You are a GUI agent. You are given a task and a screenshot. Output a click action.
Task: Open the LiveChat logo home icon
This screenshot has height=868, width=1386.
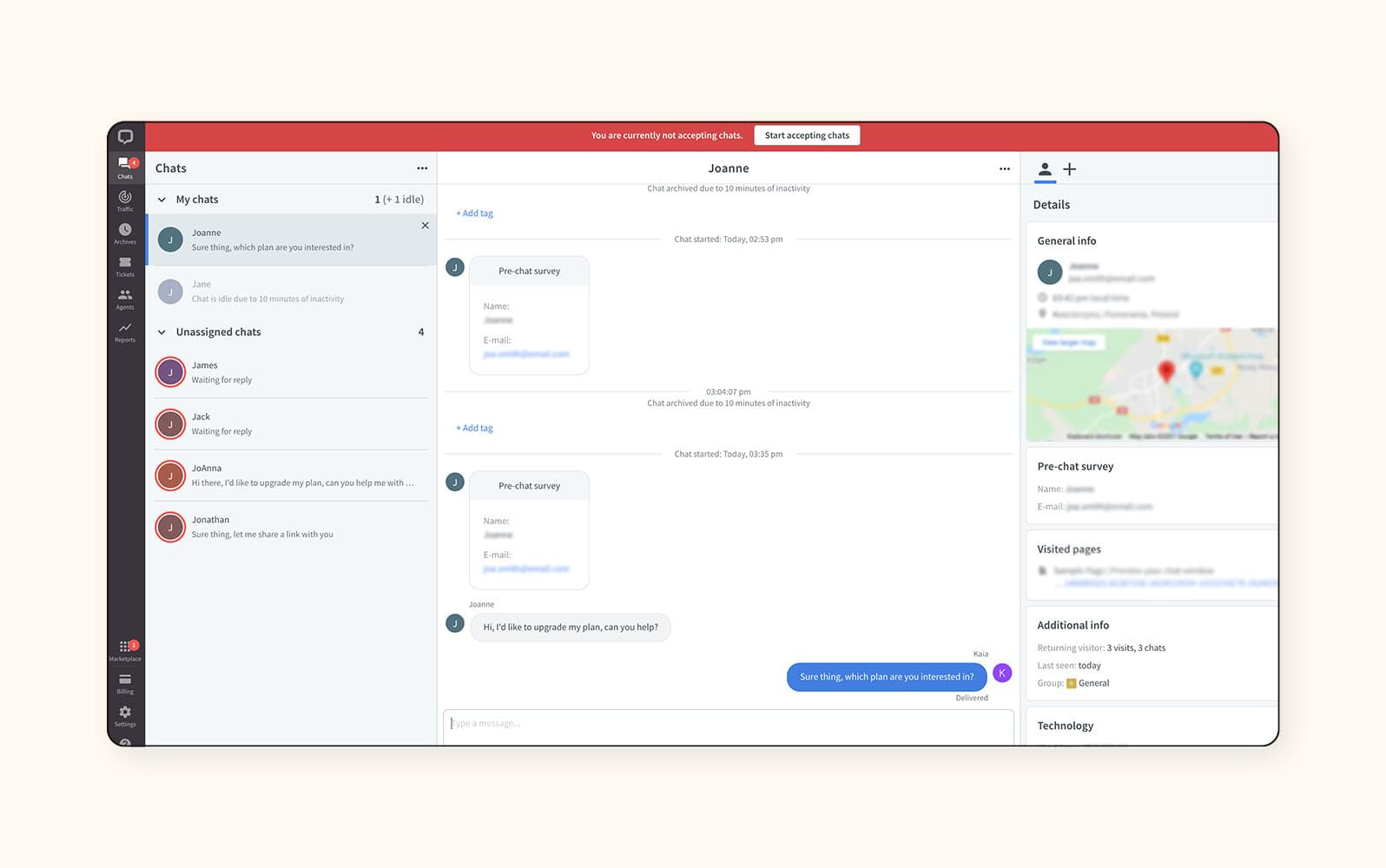(125, 136)
